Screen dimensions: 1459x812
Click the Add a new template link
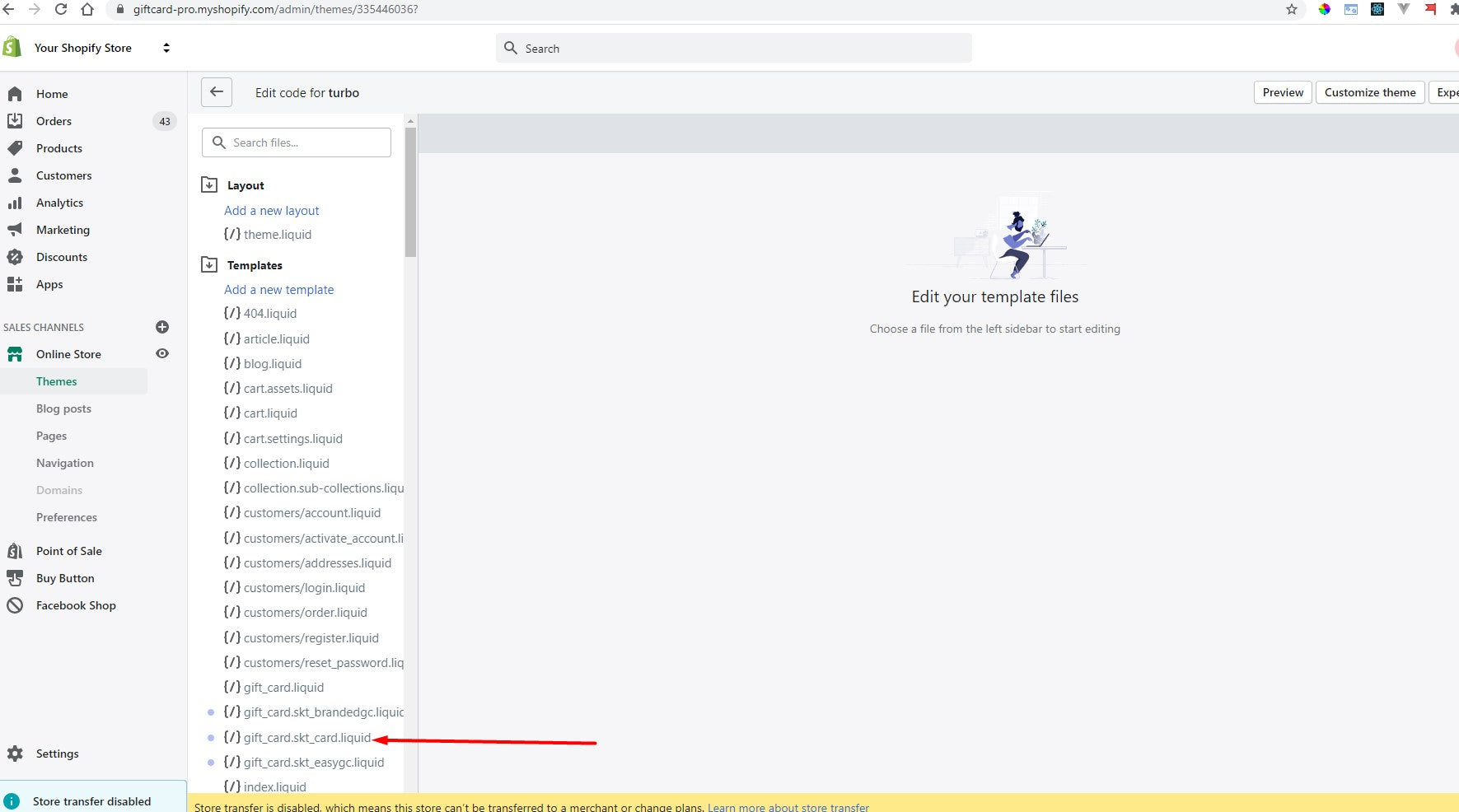278,290
